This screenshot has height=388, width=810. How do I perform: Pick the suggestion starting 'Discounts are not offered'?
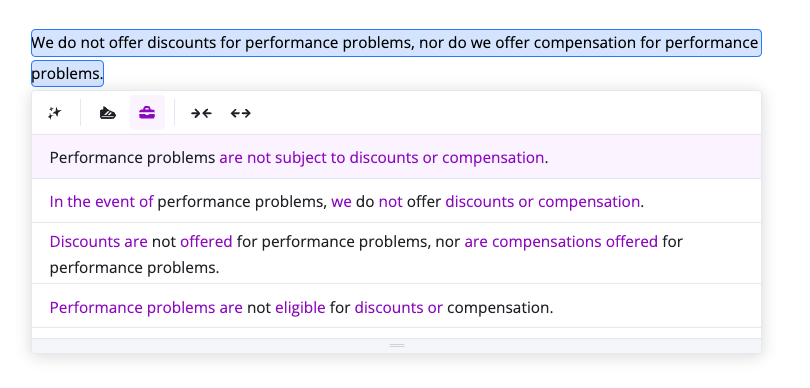(396, 254)
